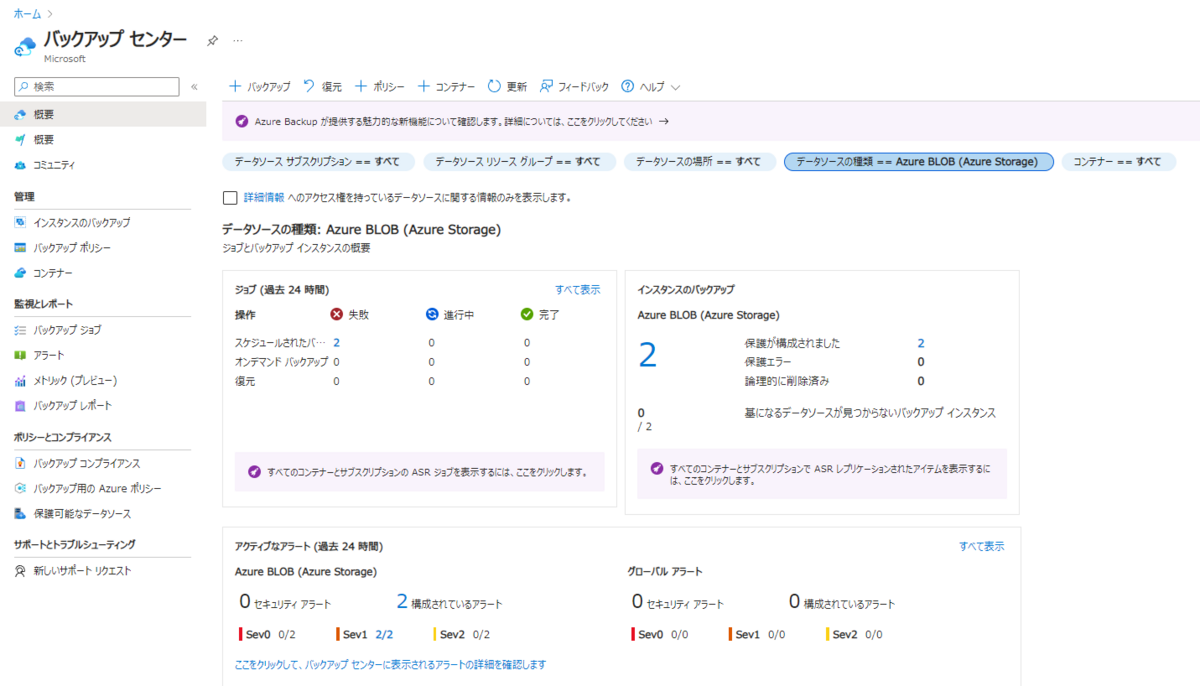Viewport: 1200px width, 686px height.
Task: Click the ASR レプリケーション notice in instances card
Action: [822, 474]
